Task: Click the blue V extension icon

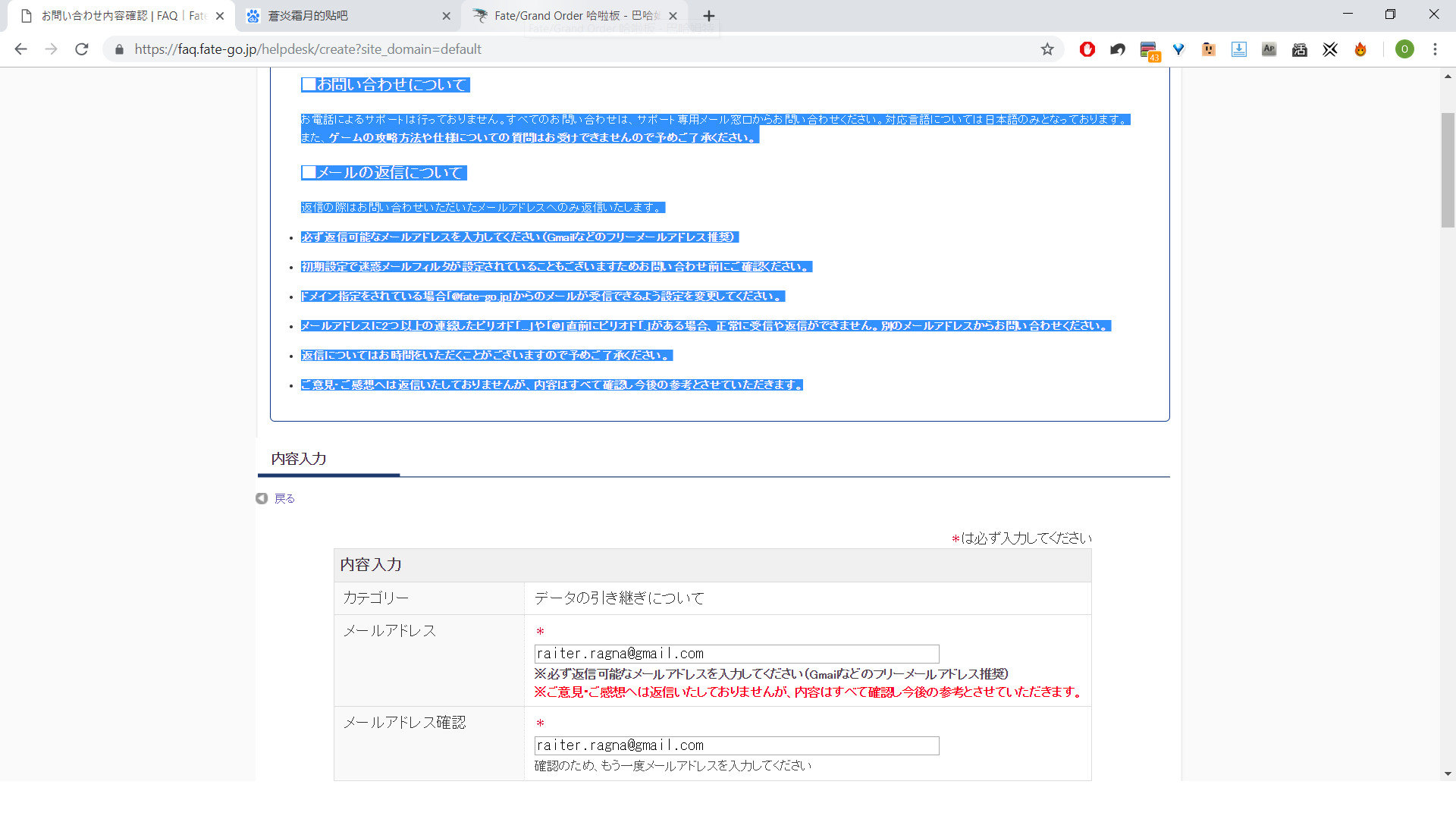Action: coord(1178,49)
